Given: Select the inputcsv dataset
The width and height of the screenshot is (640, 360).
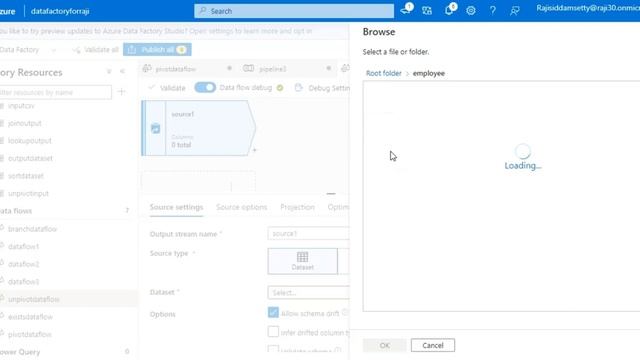Looking at the screenshot, I should pyautogui.click(x=20, y=106).
